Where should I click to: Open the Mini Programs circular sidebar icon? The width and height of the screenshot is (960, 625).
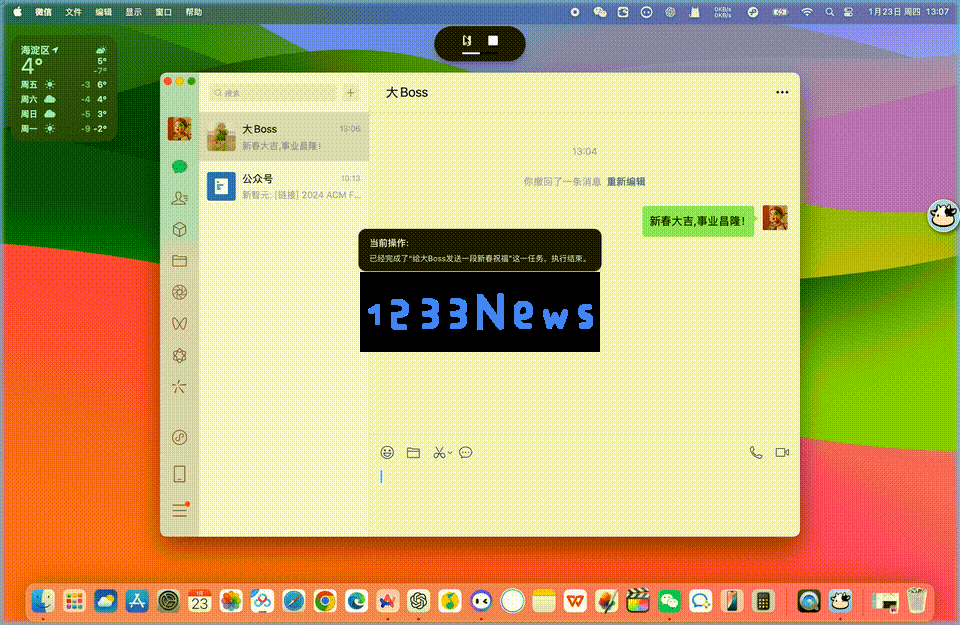(x=179, y=437)
